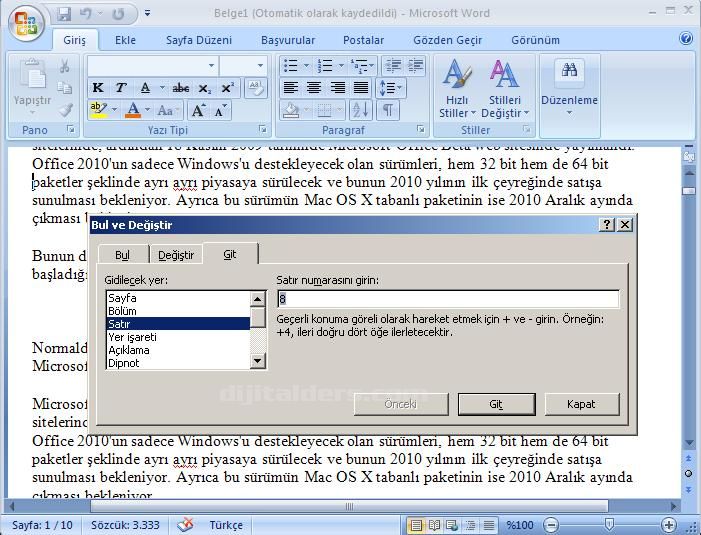
Task: Toggle subscript formatting
Action: point(205,88)
